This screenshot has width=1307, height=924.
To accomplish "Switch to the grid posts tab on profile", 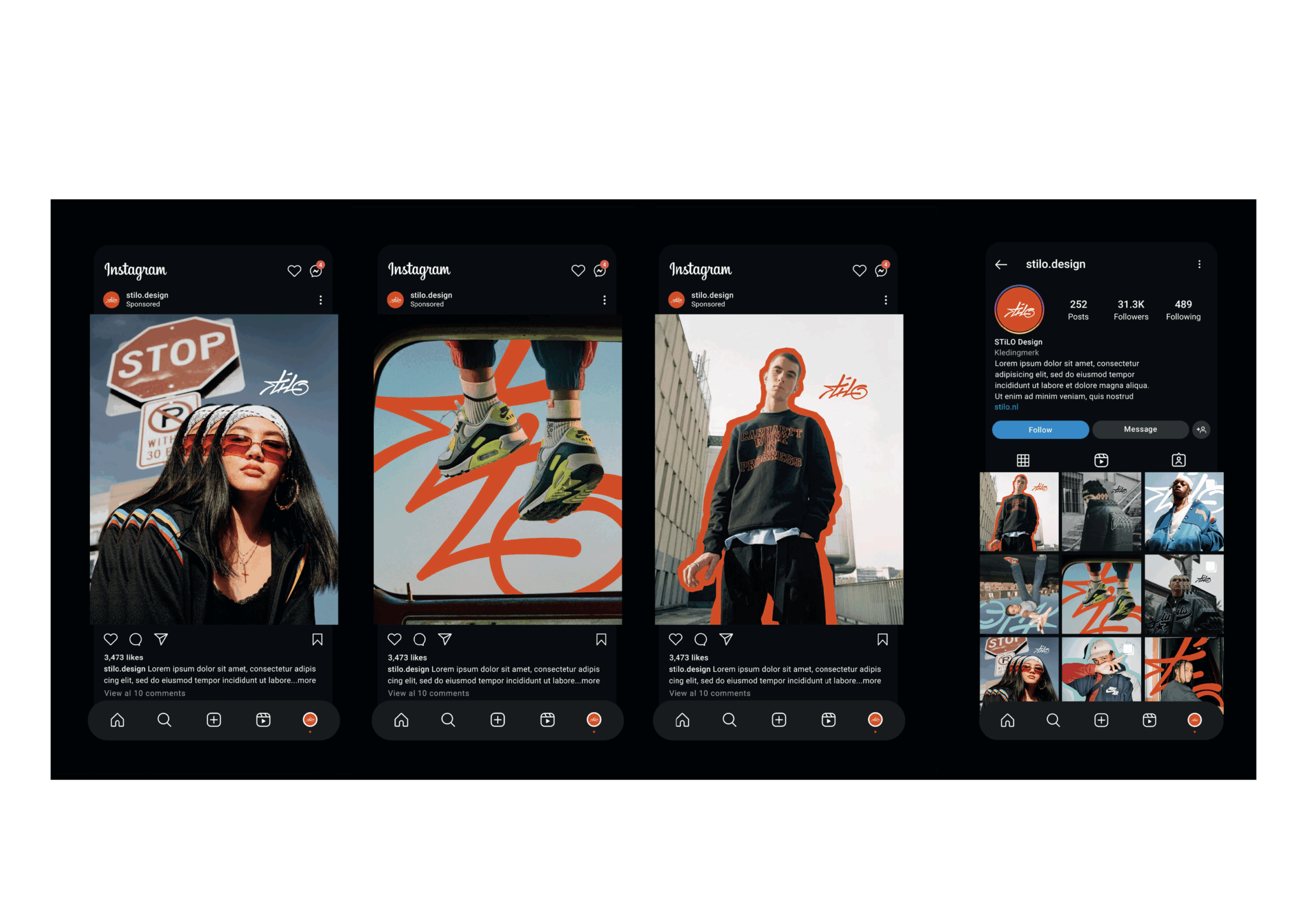I will (x=1023, y=460).
